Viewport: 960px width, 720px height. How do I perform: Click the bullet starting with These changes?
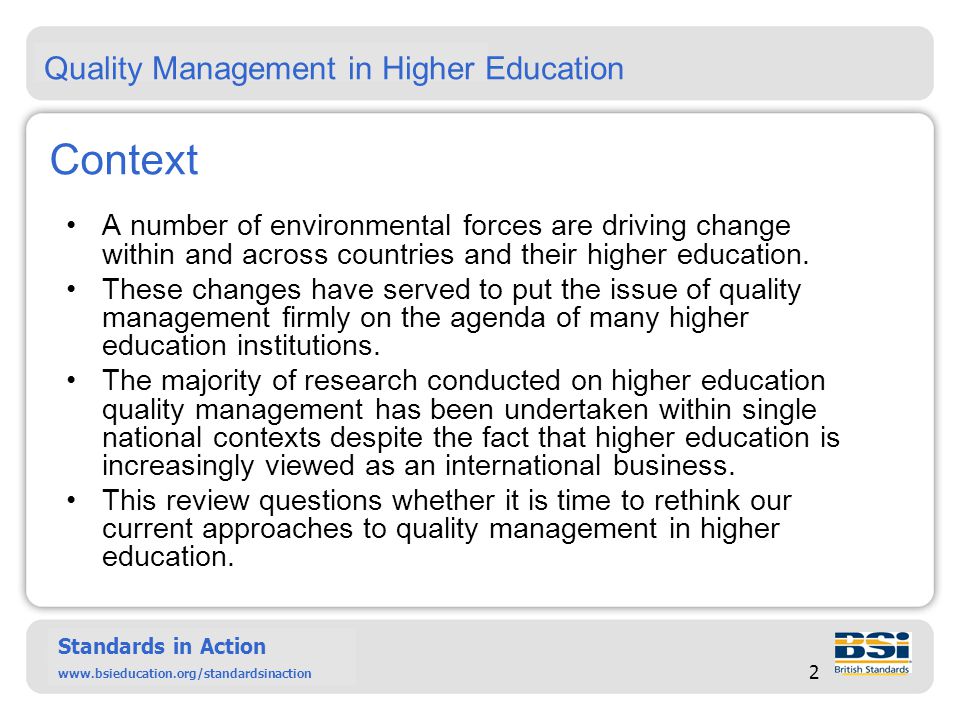point(452,317)
